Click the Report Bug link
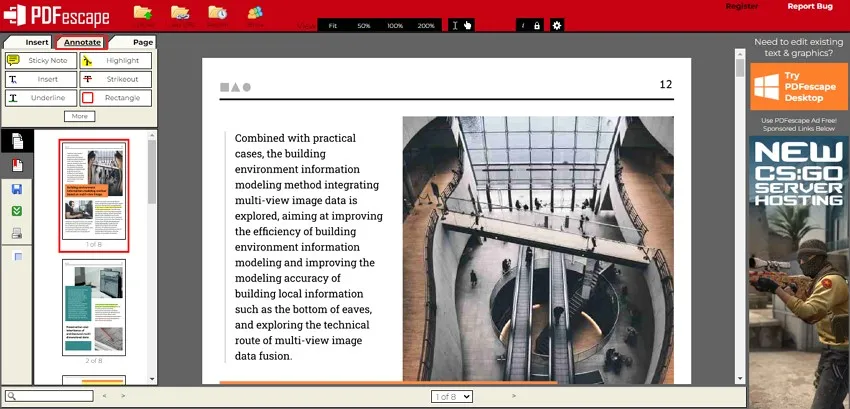This screenshot has width=850, height=409. [x=810, y=7]
